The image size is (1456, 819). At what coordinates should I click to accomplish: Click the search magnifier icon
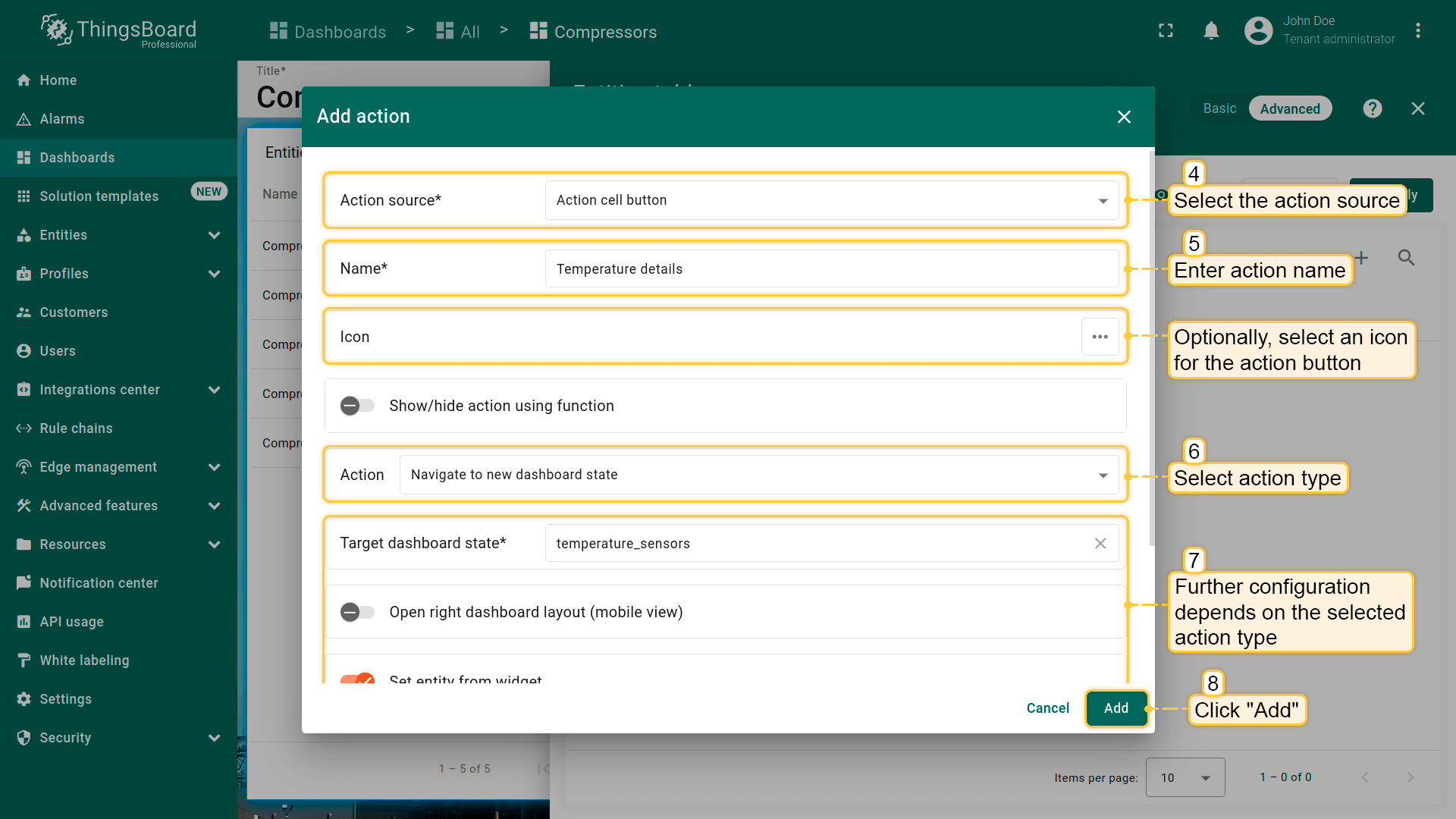(x=1406, y=258)
